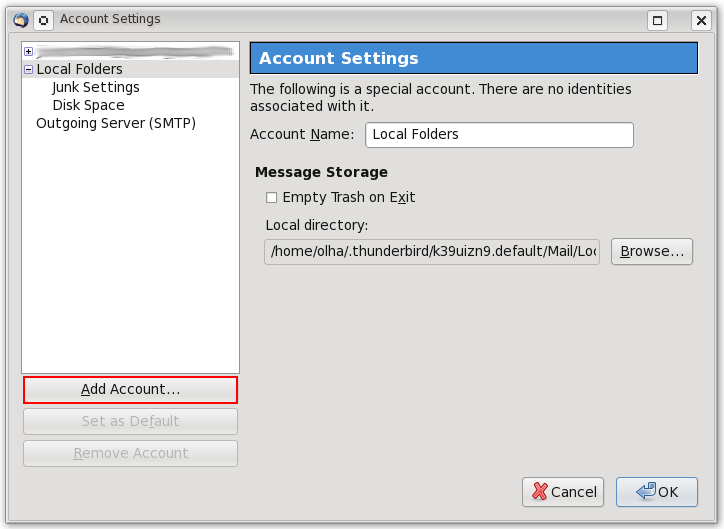Click the sticky button beside the Thunderbird icon
The image size is (724, 529).
(x=42, y=19)
